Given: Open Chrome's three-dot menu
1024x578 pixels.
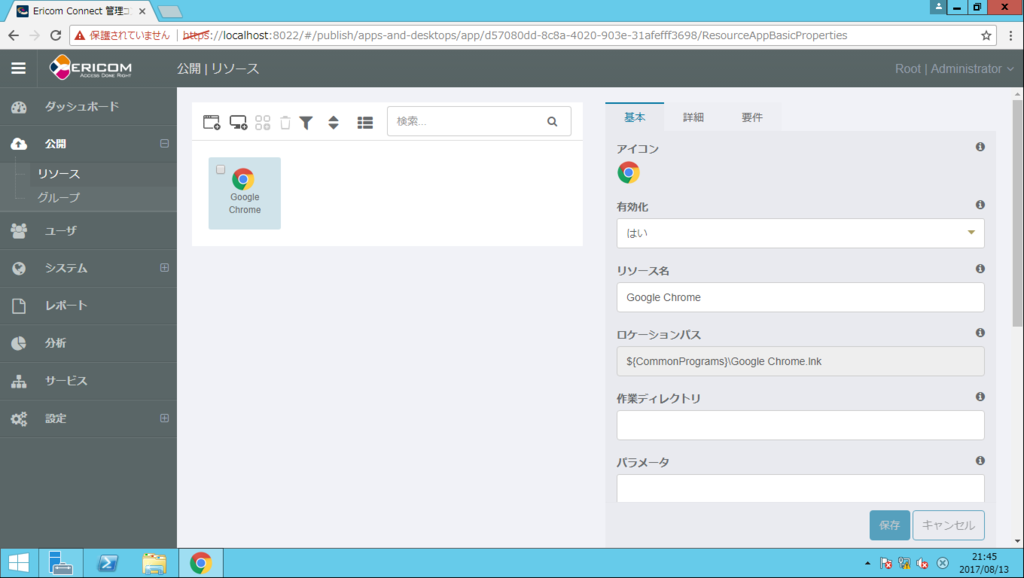Looking at the screenshot, I should pyautogui.click(x=1011, y=35).
